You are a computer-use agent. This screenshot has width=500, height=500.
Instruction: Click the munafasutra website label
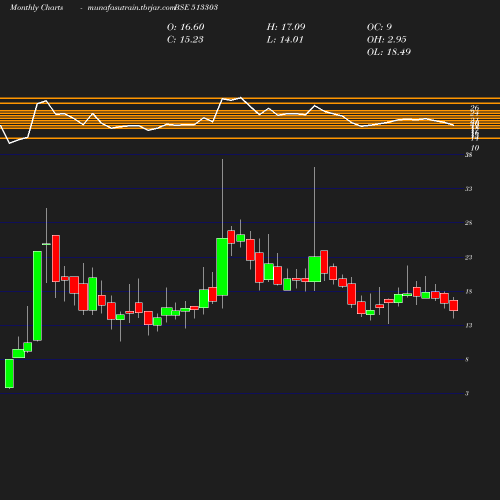(131, 7)
